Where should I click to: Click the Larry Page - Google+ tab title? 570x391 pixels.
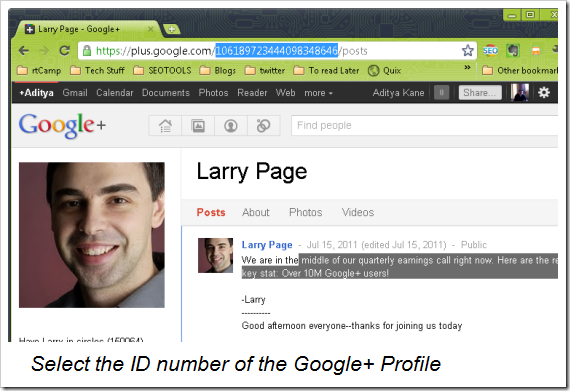79,29
